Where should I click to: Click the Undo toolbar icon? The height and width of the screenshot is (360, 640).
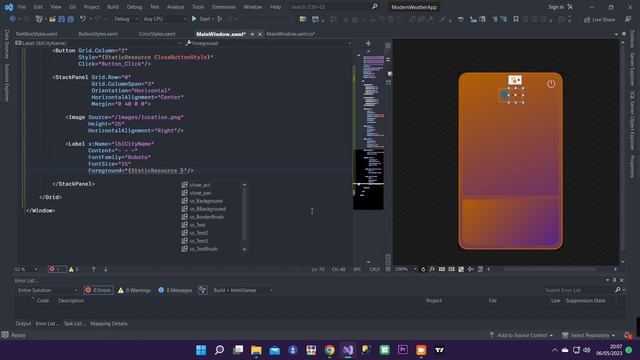click(x=83, y=19)
